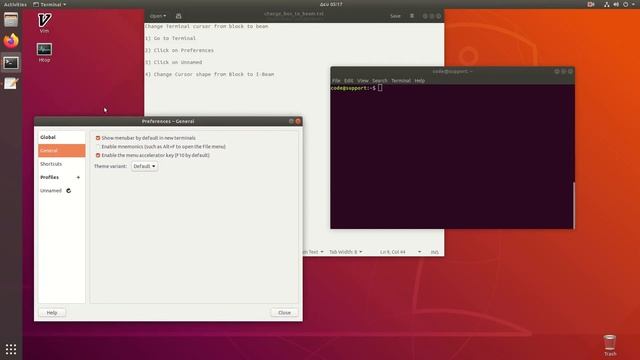Open the Terminal app menu in top bar

49,4
